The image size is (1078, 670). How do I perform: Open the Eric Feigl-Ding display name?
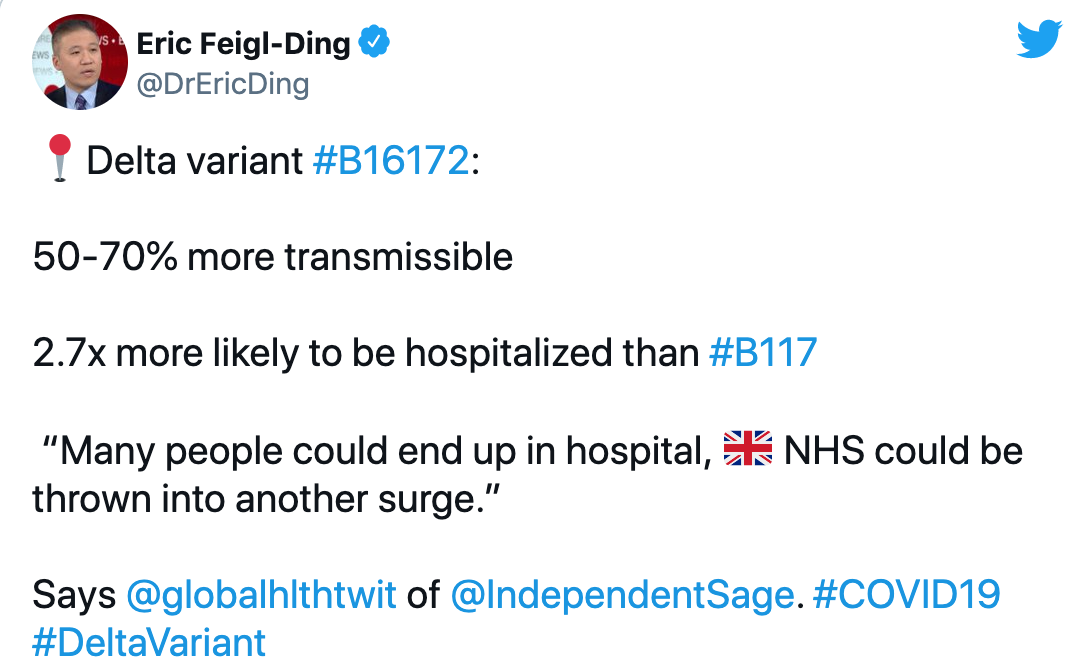pos(243,43)
